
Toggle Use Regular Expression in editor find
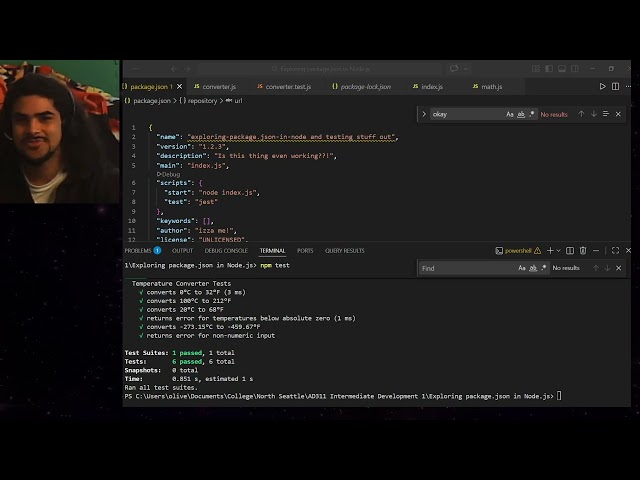531,114
